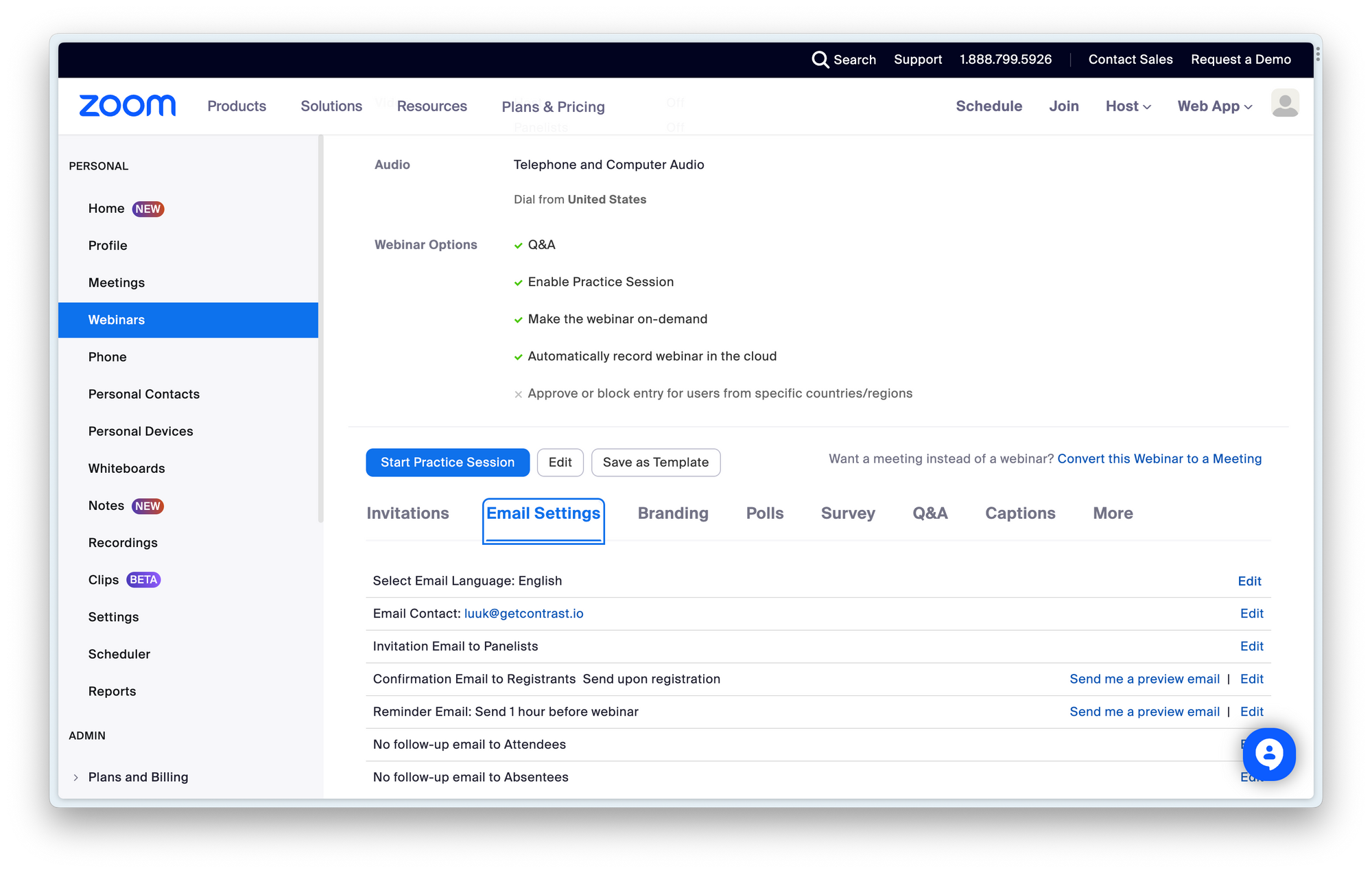Viewport: 1372px width, 873px height.
Task: Send preview of Confirmation Email to Registrants
Action: coord(1144,679)
